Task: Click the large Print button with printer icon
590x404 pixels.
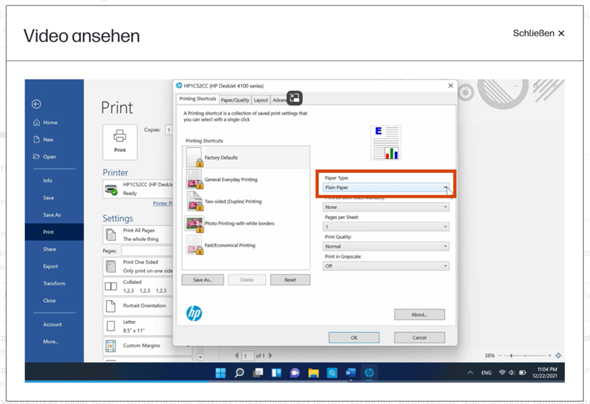Action: [x=120, y=142]
